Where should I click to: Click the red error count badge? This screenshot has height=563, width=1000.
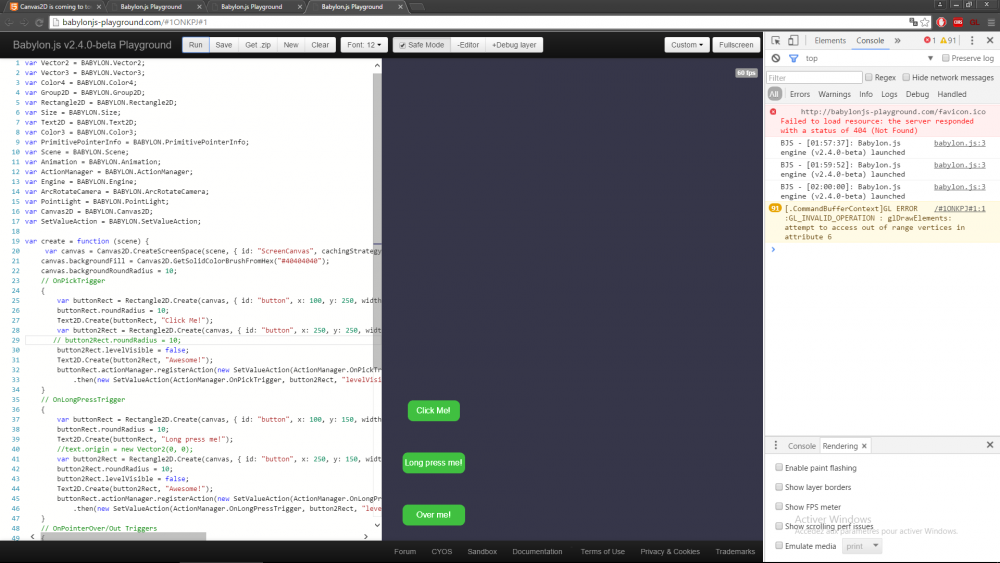pyautogui.click(x=929, y=40)
